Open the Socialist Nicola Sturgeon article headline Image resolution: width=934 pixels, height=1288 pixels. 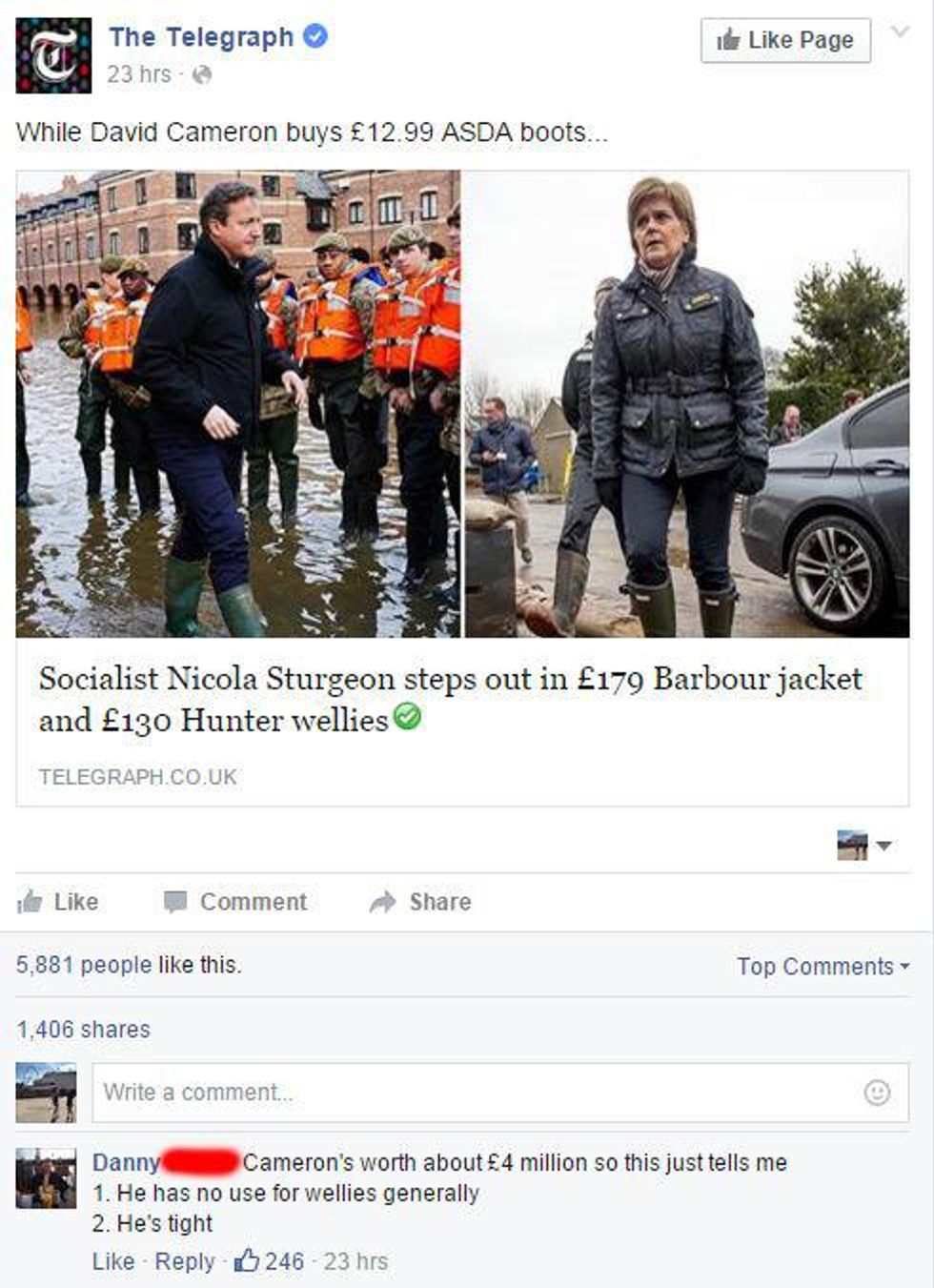click(450, 699)
